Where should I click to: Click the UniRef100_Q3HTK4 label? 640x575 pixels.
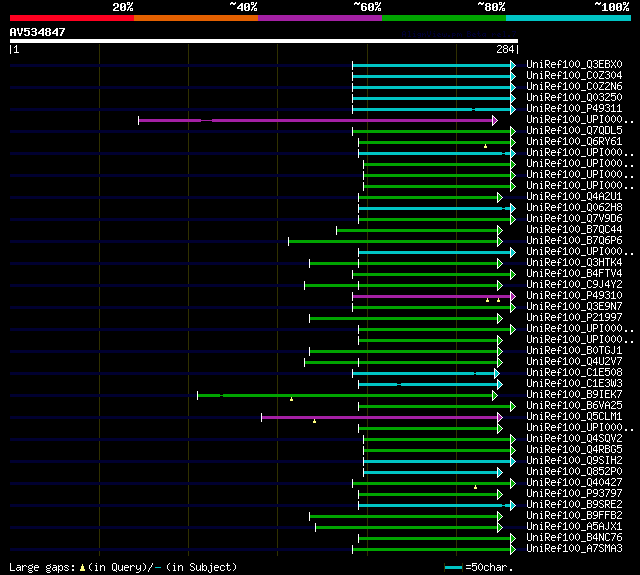(x=574, y=263)
